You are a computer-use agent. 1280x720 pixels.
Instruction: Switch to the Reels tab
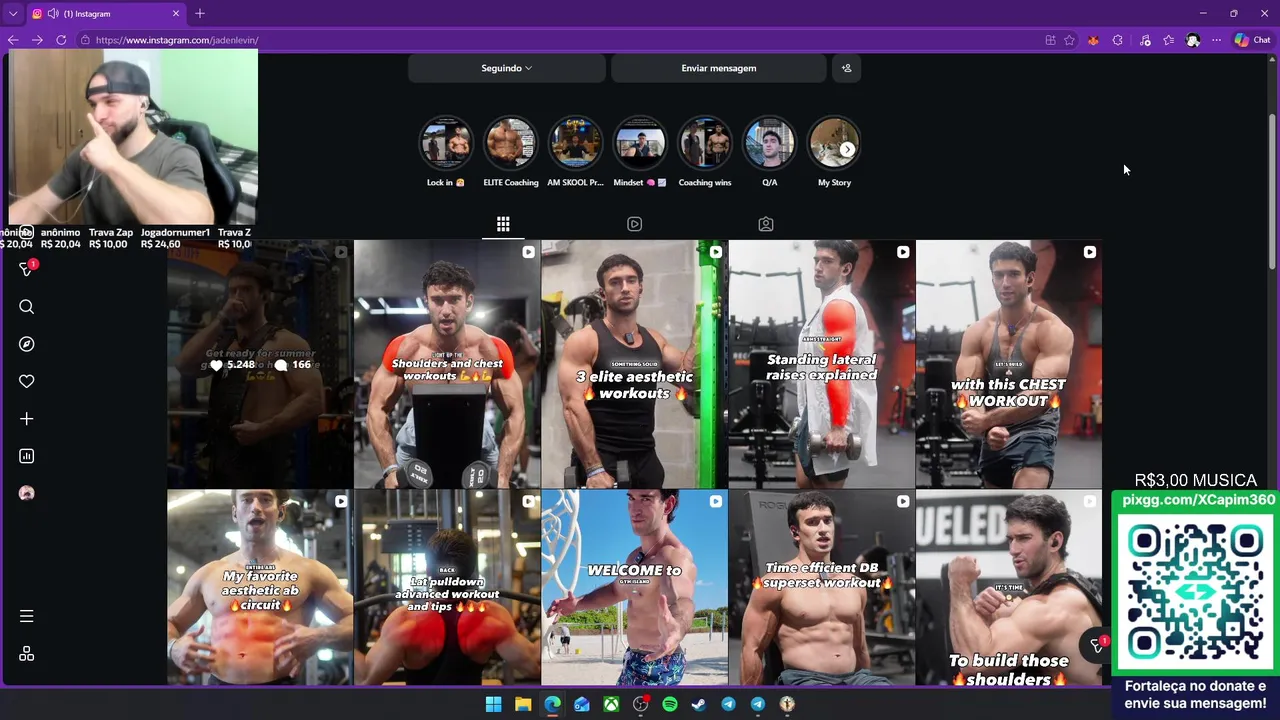(634, 224)
